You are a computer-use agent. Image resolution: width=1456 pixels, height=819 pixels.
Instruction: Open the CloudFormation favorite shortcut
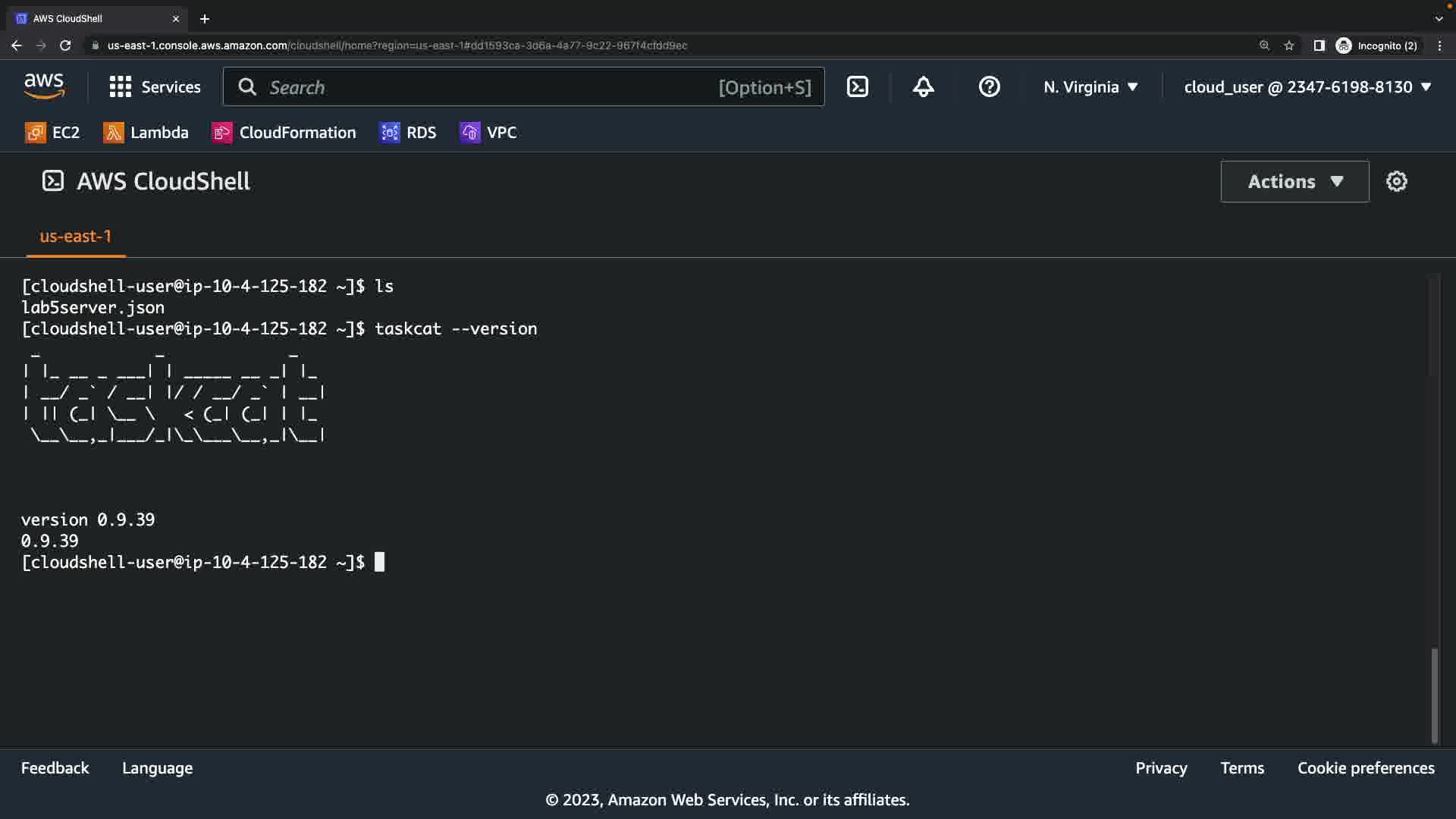[x=284, y=133]
